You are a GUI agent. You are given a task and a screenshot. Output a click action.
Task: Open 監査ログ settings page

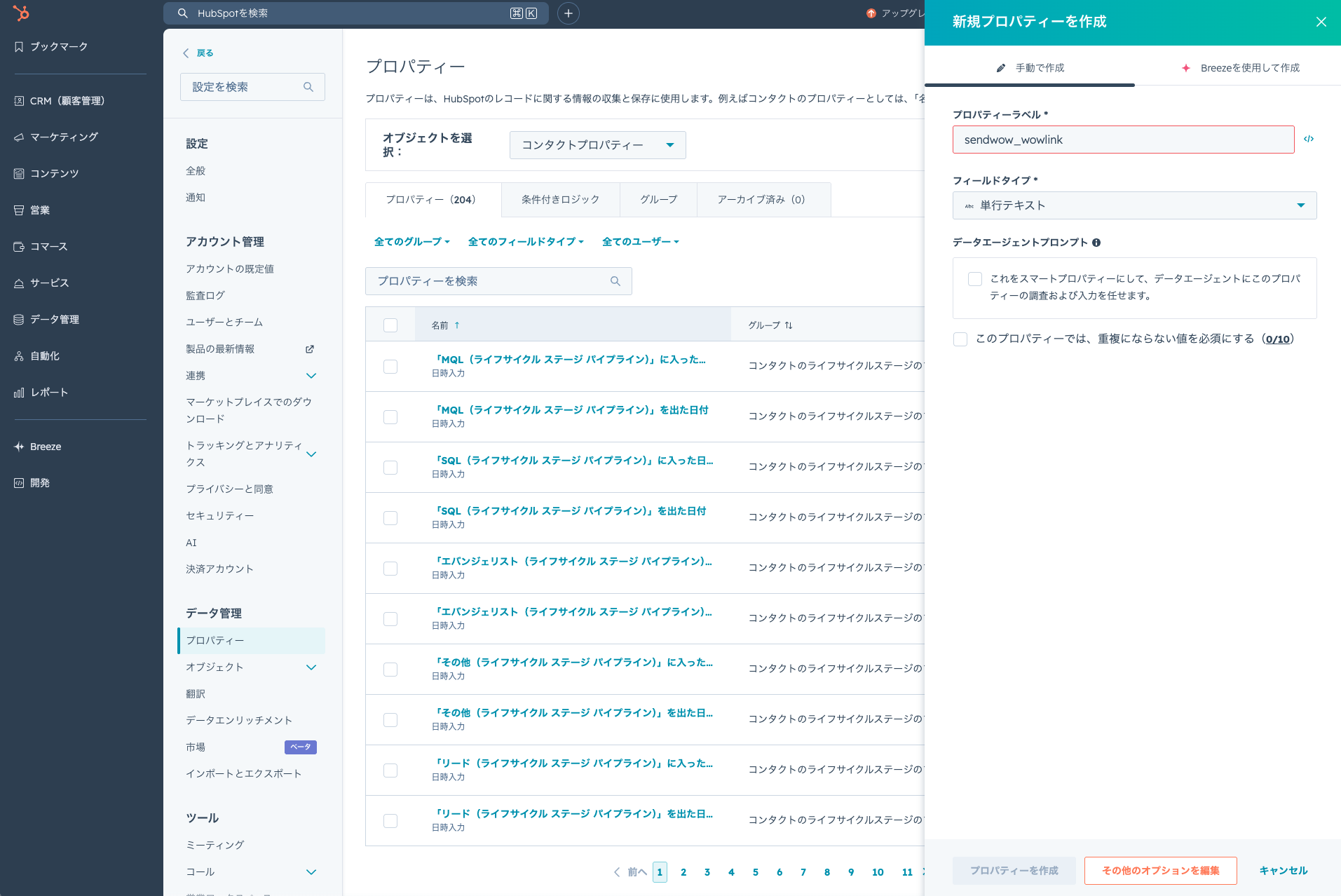click(205, 296)
